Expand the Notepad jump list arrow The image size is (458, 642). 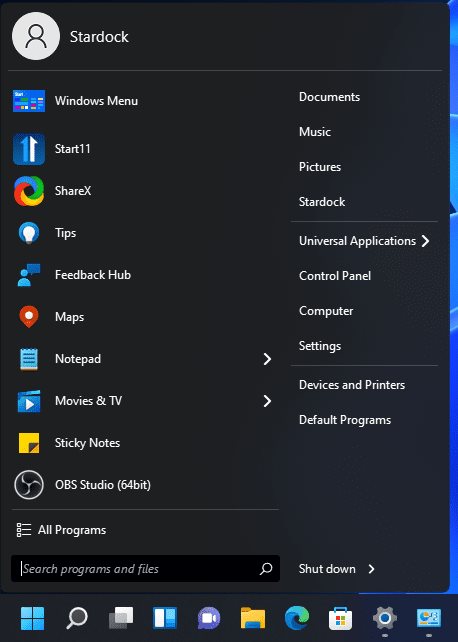tap(267, 359)
